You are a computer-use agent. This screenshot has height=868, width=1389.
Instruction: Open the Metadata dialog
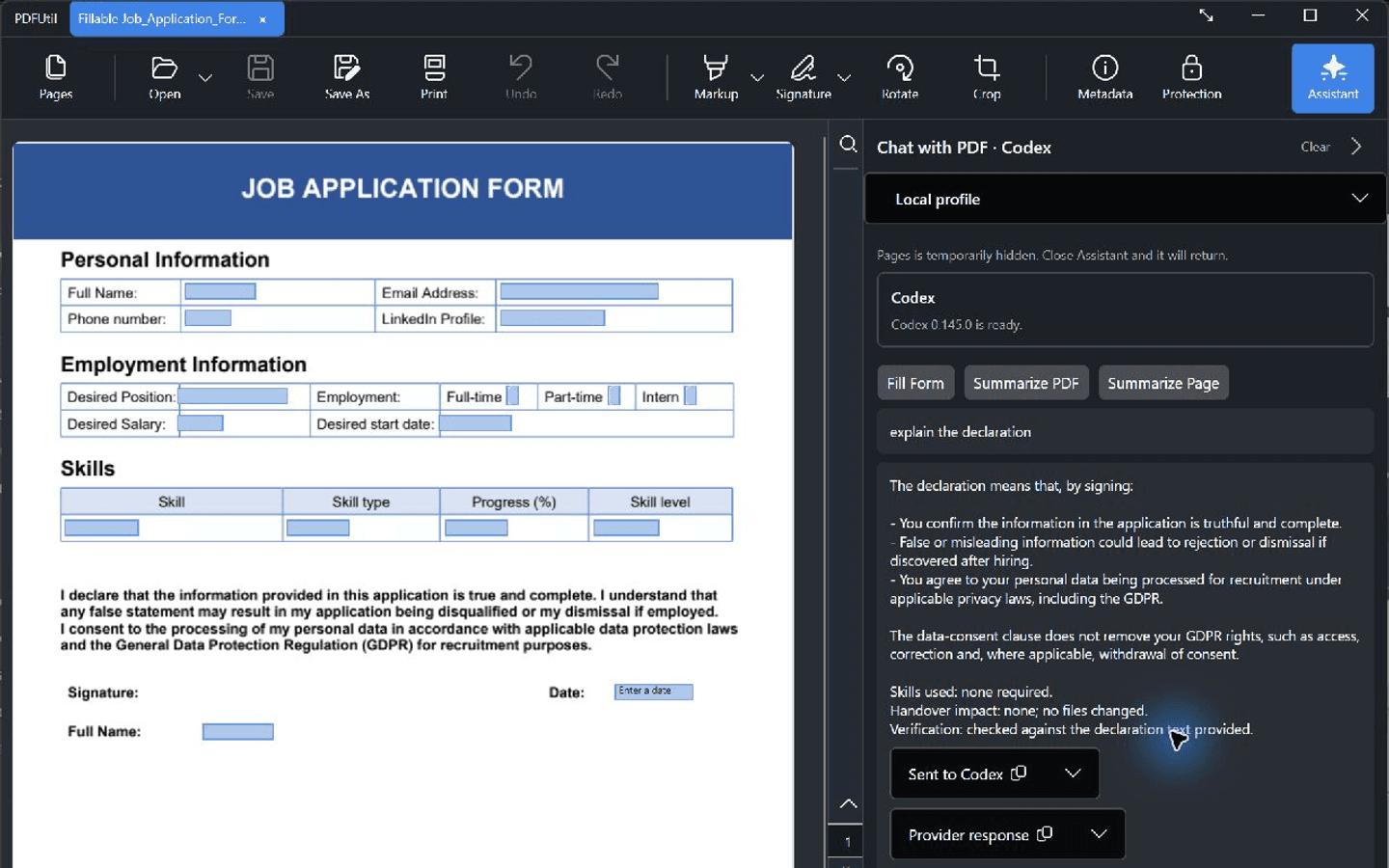(1105, 77)
